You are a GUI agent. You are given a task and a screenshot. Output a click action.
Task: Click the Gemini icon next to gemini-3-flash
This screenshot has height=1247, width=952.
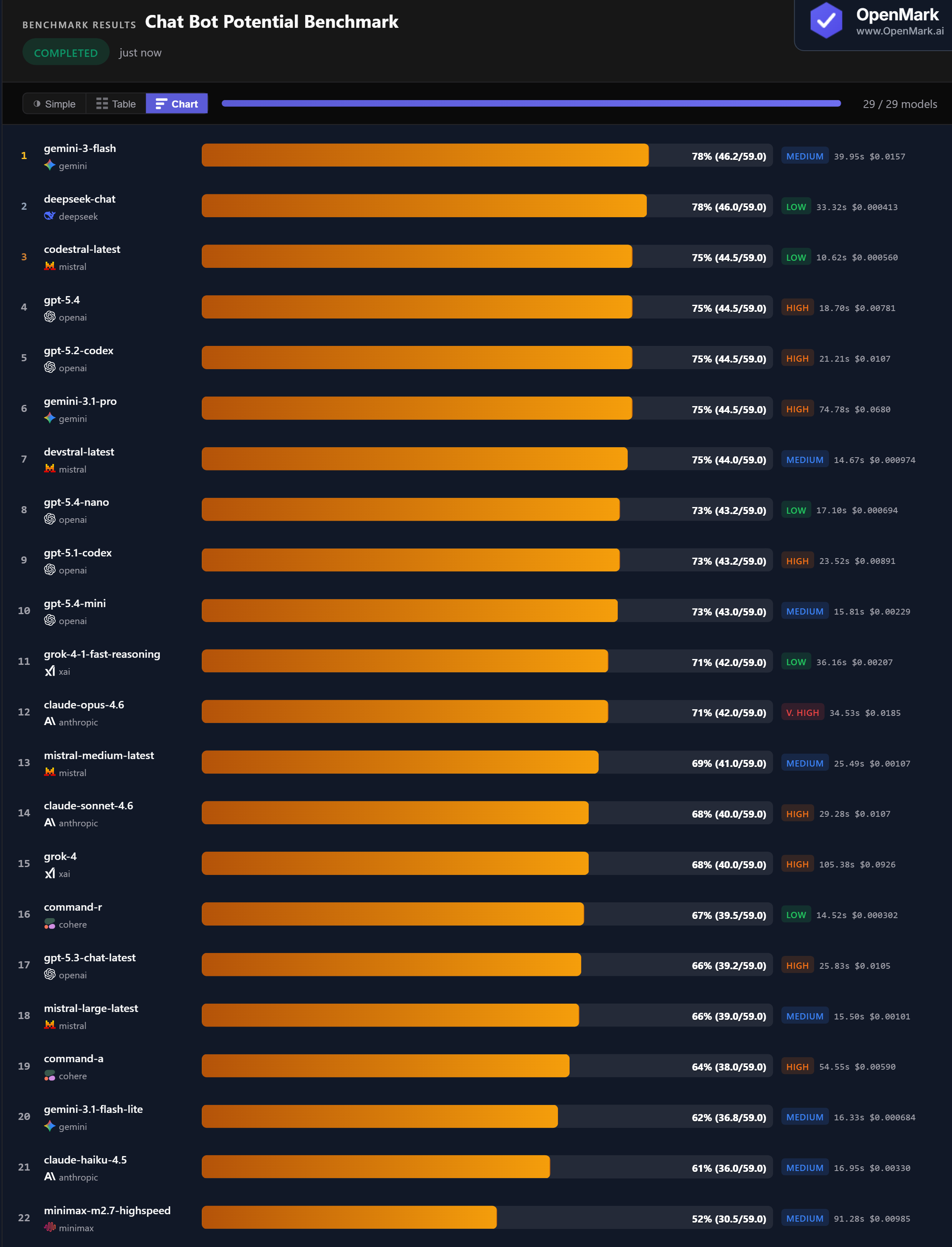[x=49, y=166]
